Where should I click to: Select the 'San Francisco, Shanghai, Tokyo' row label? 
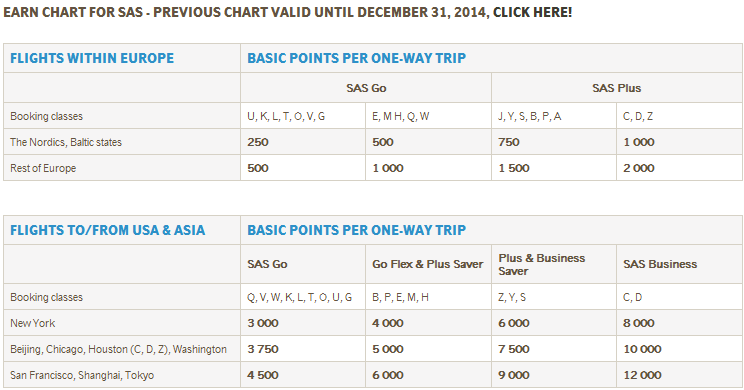point(82,375)
